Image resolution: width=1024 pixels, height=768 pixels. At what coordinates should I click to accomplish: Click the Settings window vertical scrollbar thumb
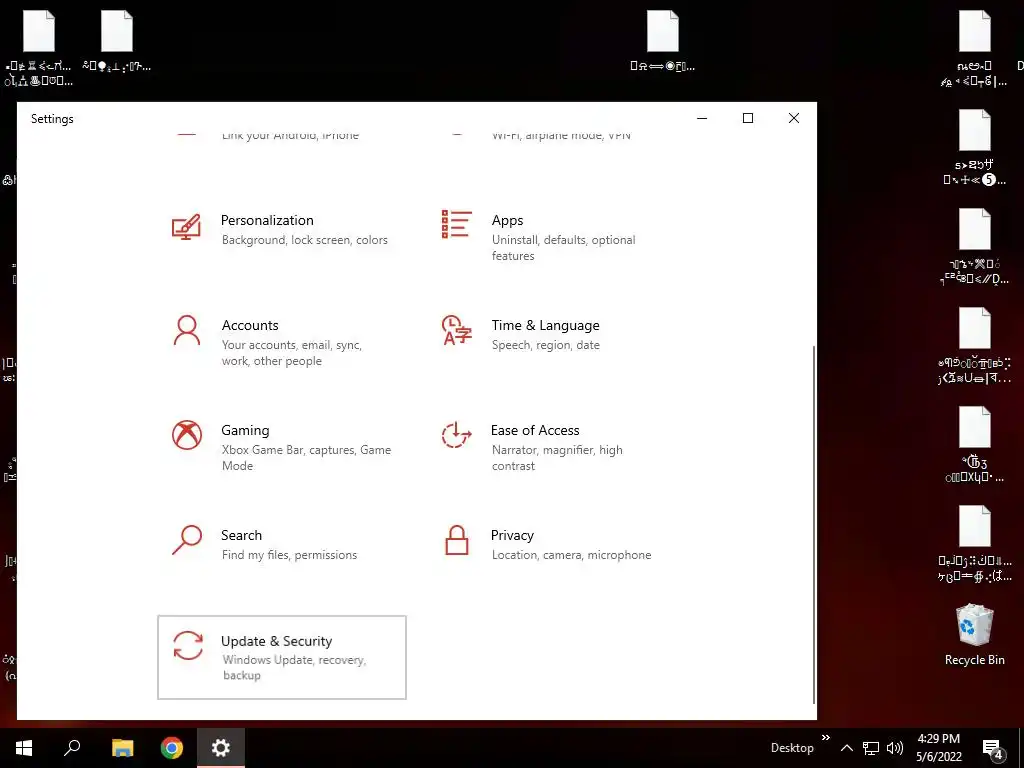click(x=814, y=524)
